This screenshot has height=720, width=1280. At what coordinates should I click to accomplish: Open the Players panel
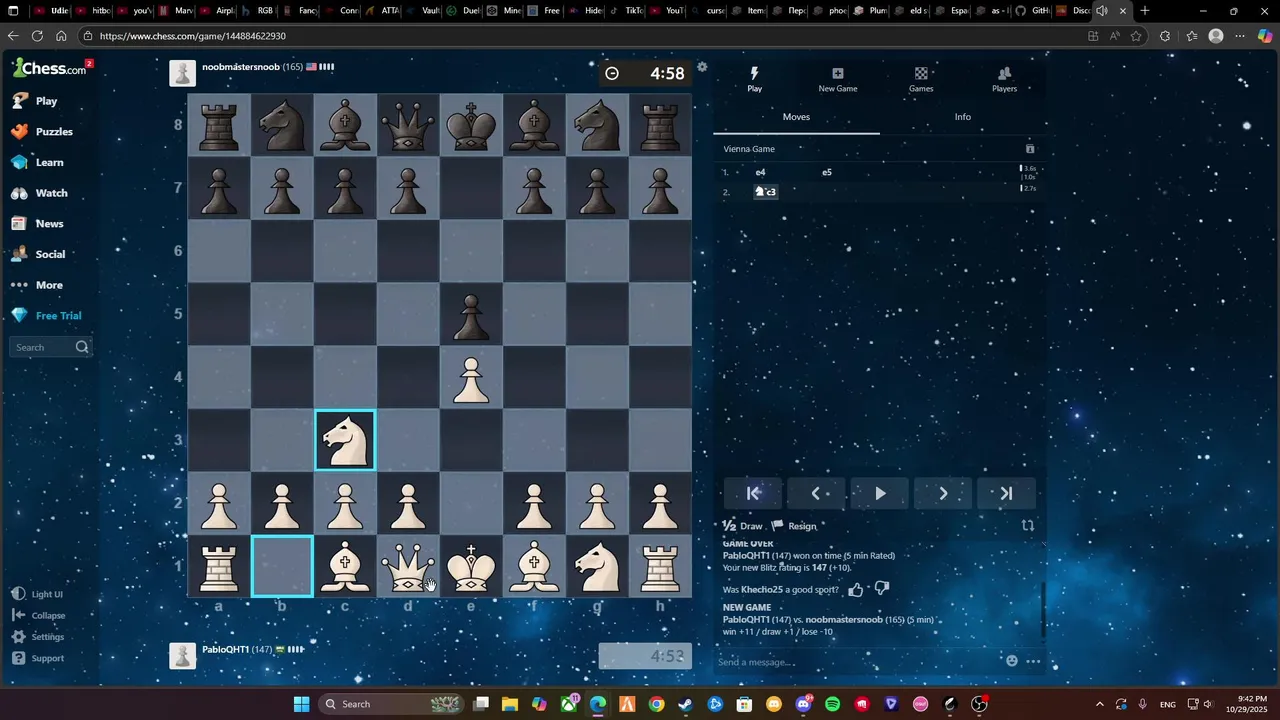1004,79
